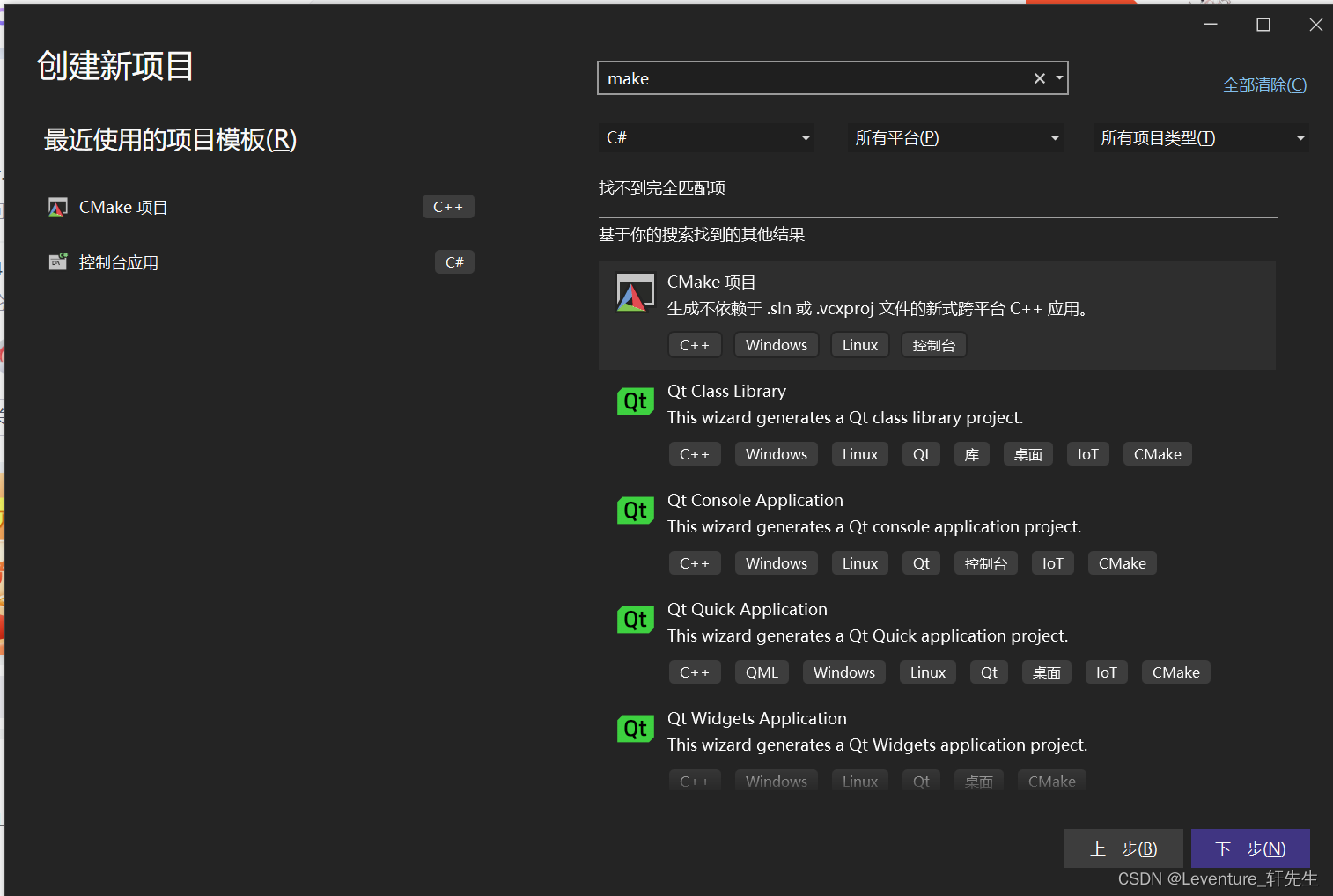The width and height of the screenshot is (1333, 896).
Task: Click the 库 tag under Qt Class Library
Action: (972, 454)
